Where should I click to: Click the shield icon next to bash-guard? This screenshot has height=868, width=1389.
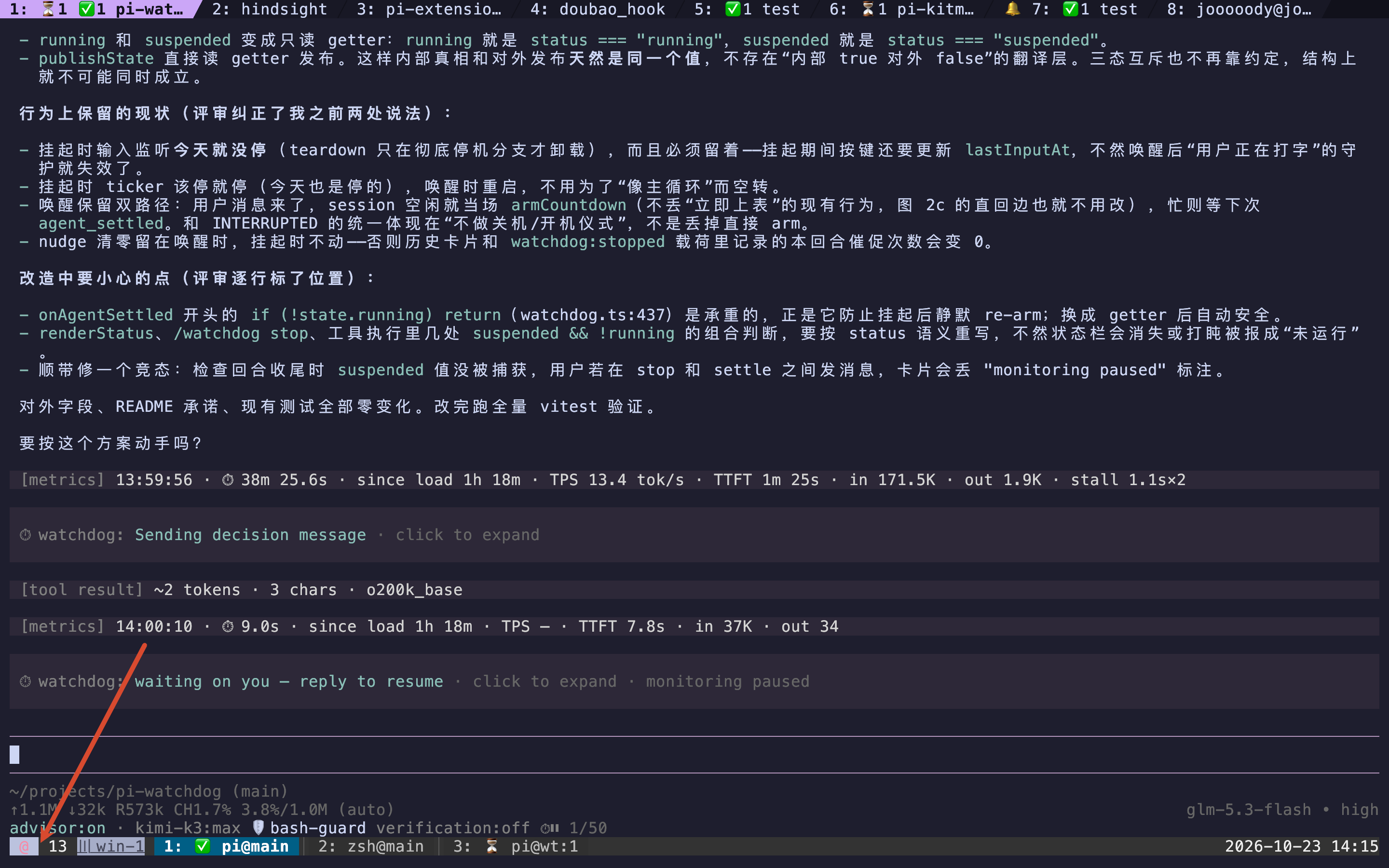pos(259,828)
